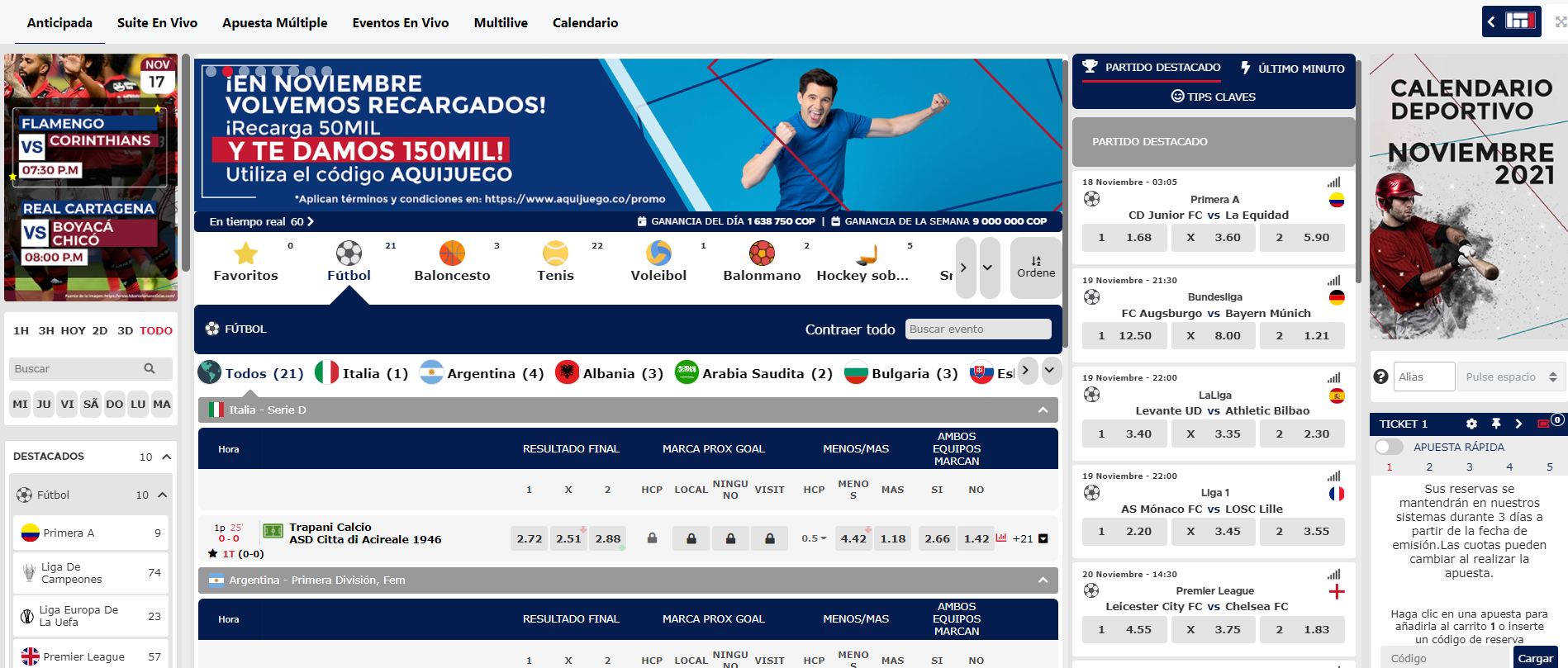
Task: Open the Calendario tab
Action: [585, 22]
